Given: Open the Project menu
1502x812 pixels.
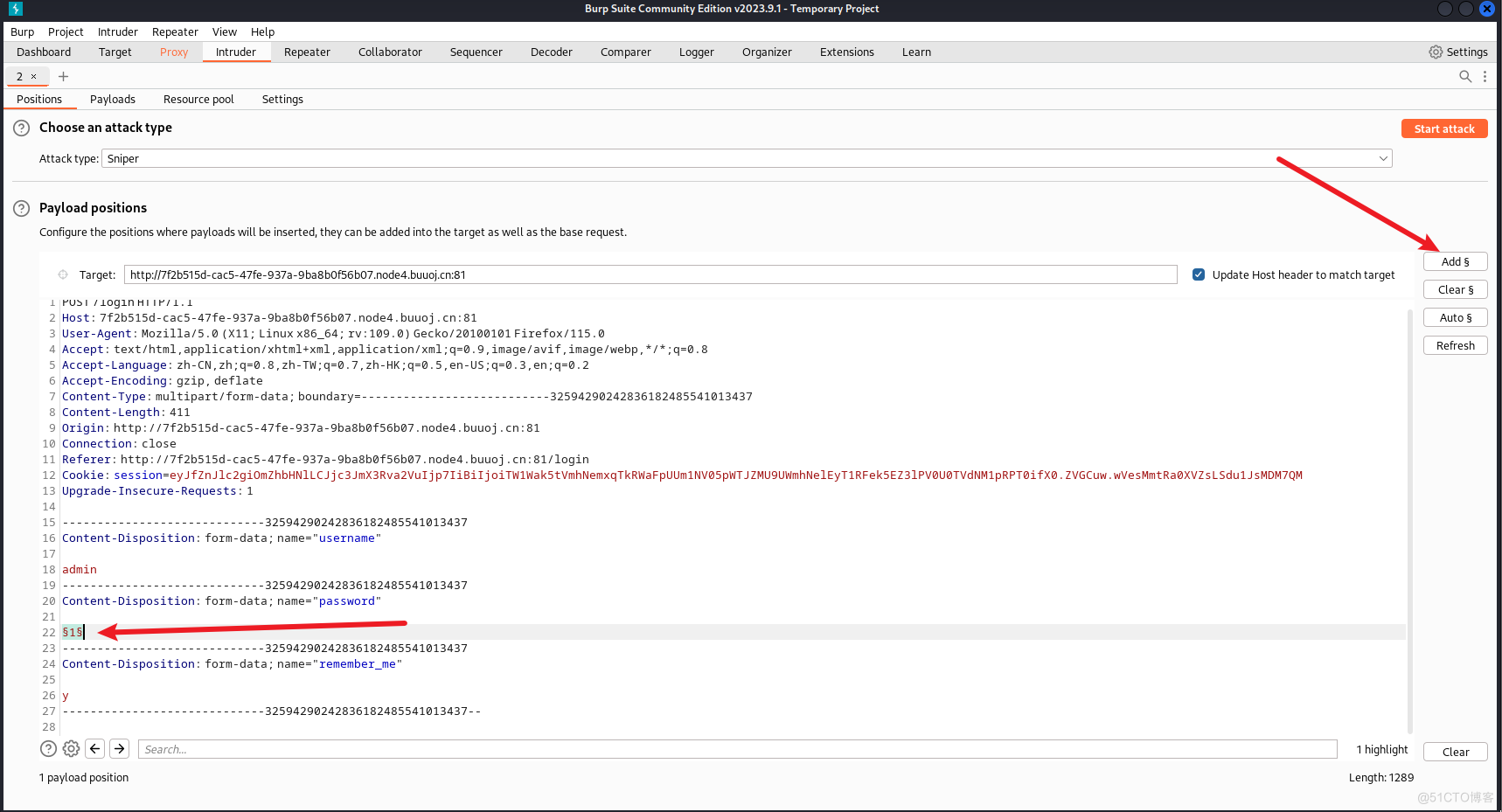Looking at the screenshot, I should (x=66, y=31).
